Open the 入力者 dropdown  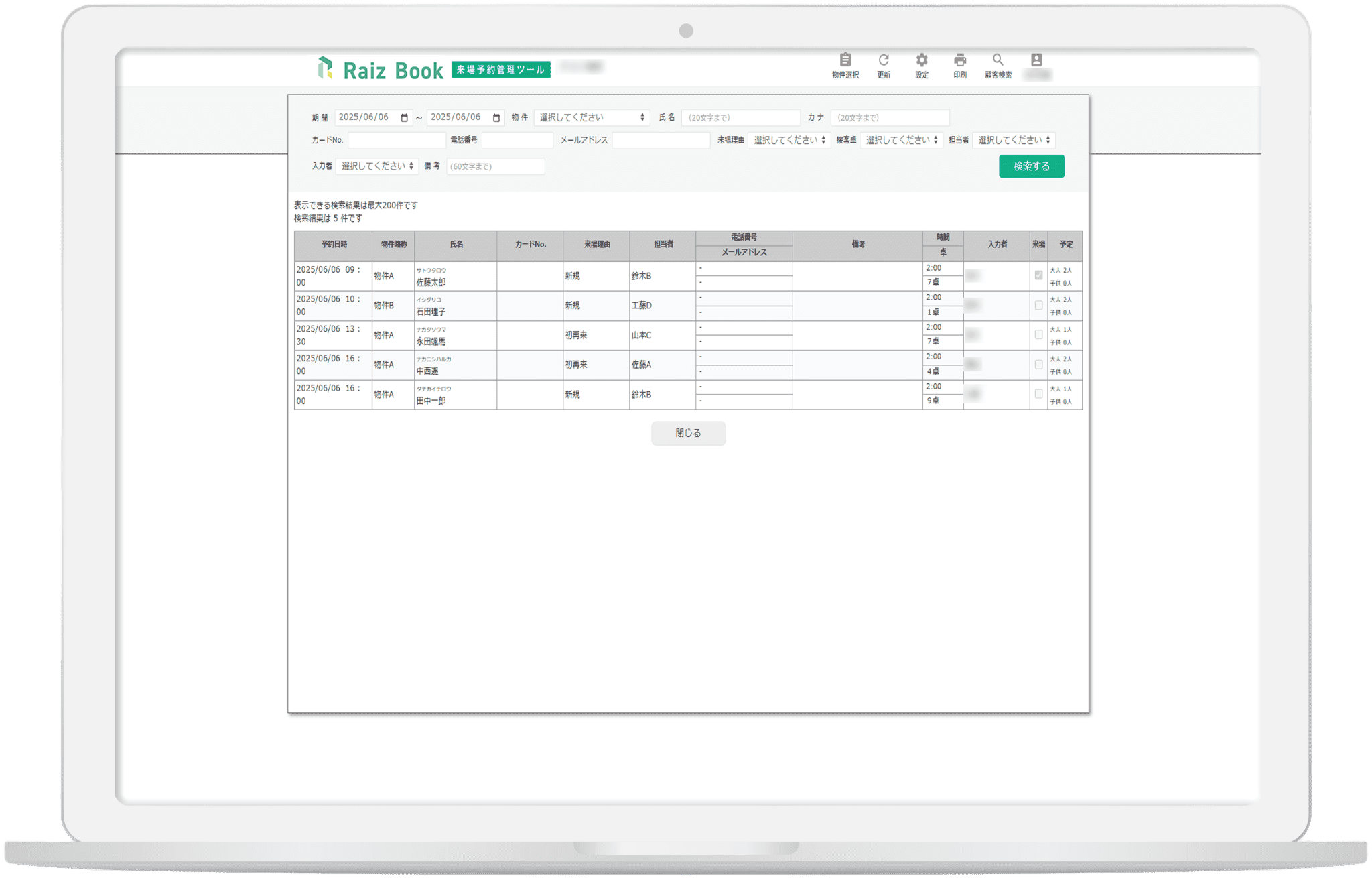click(x=377, y=166)
